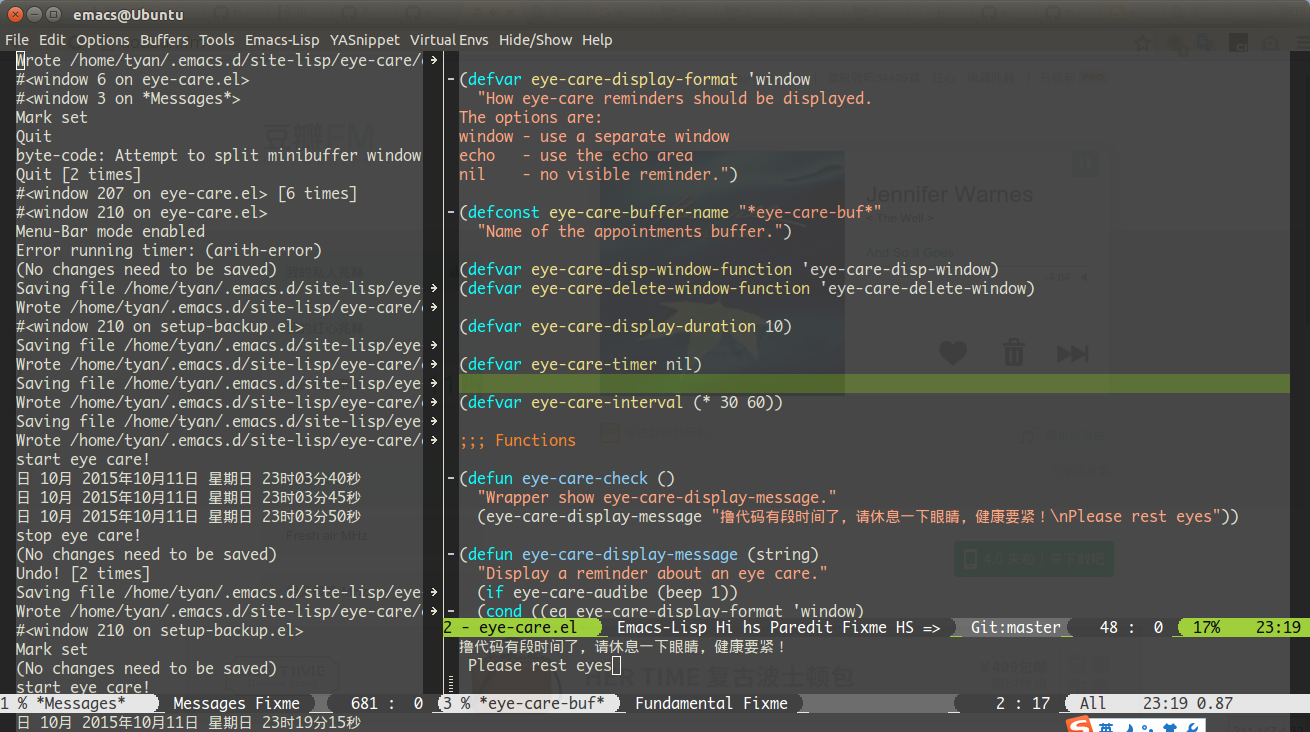Click eye-care.el buffer name in mode line
This screenshot has width=1310, height=732.
tap(527, 627)
